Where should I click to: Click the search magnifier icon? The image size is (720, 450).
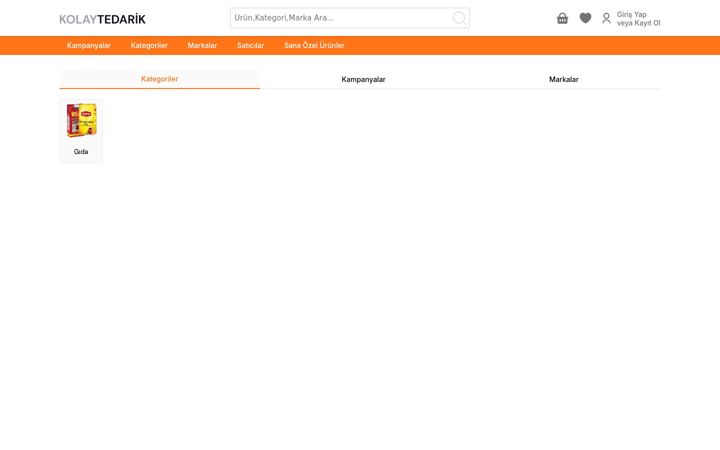pyautogui.click(x=459, y=18)
